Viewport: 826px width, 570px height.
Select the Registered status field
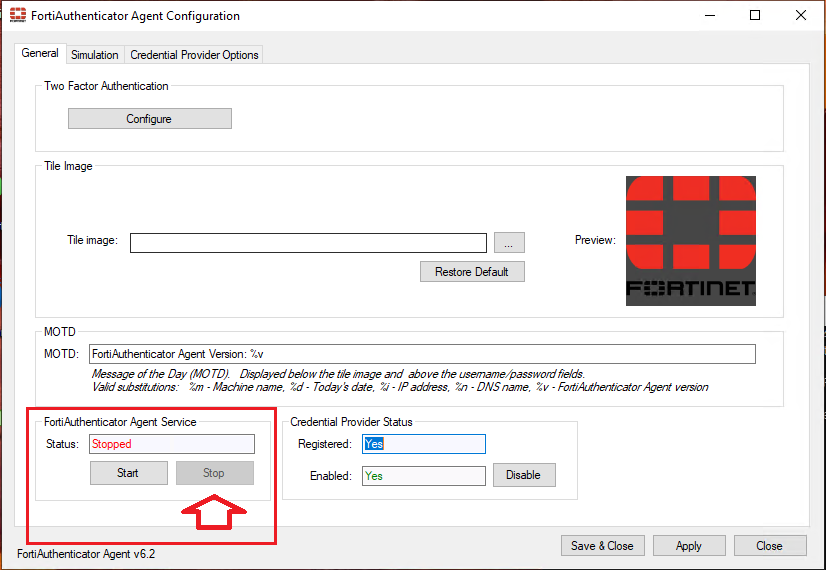[x=424, y=444]
